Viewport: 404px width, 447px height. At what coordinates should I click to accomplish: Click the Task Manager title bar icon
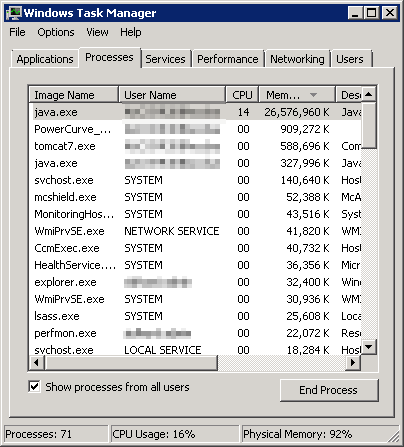tap(14, 13)
